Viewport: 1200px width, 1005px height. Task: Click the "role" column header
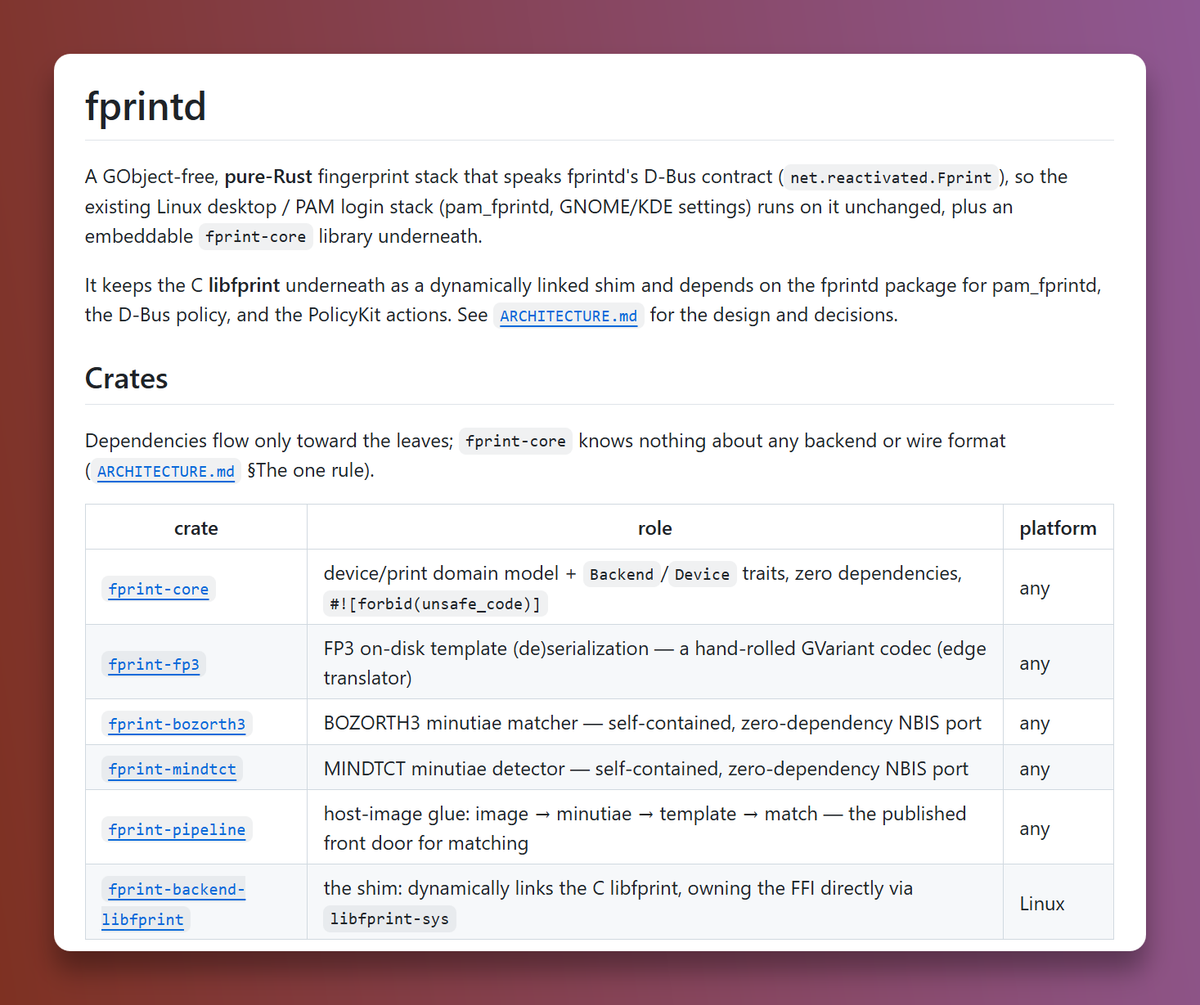pos(655,528)
